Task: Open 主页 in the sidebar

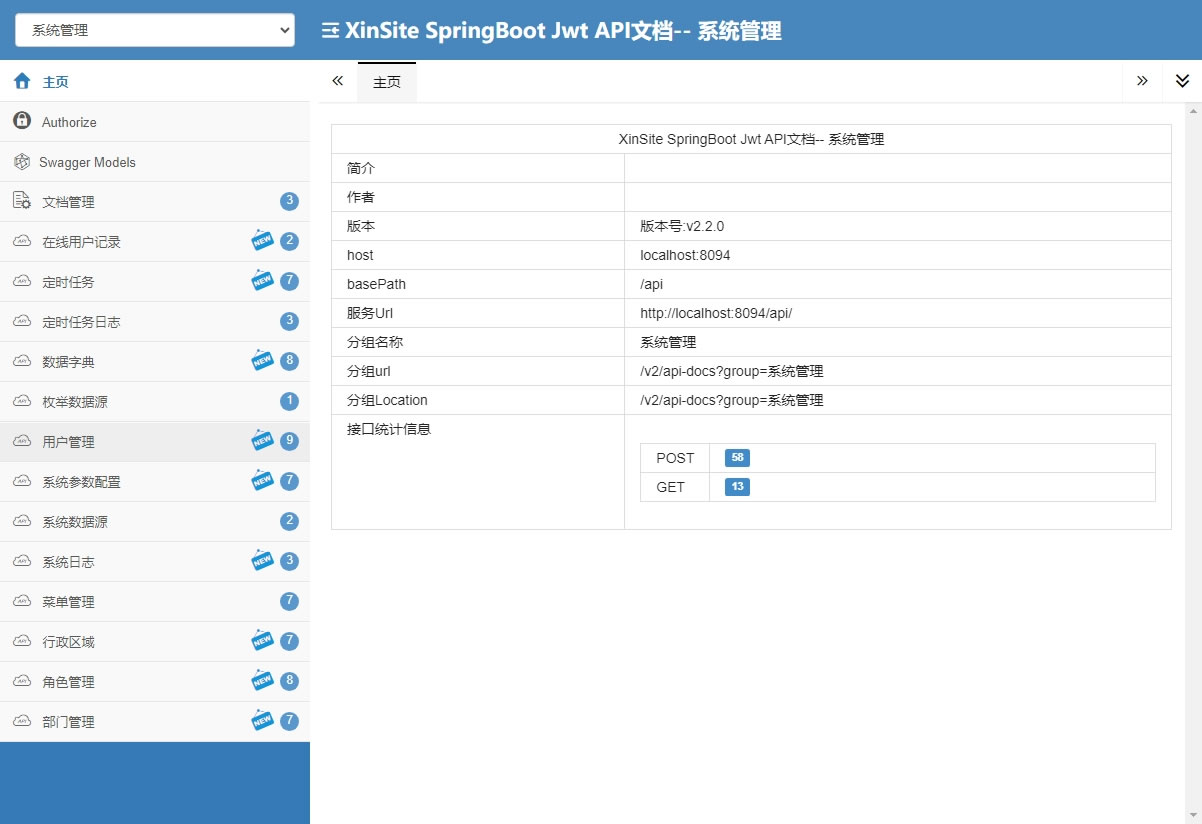Action: 155,81
